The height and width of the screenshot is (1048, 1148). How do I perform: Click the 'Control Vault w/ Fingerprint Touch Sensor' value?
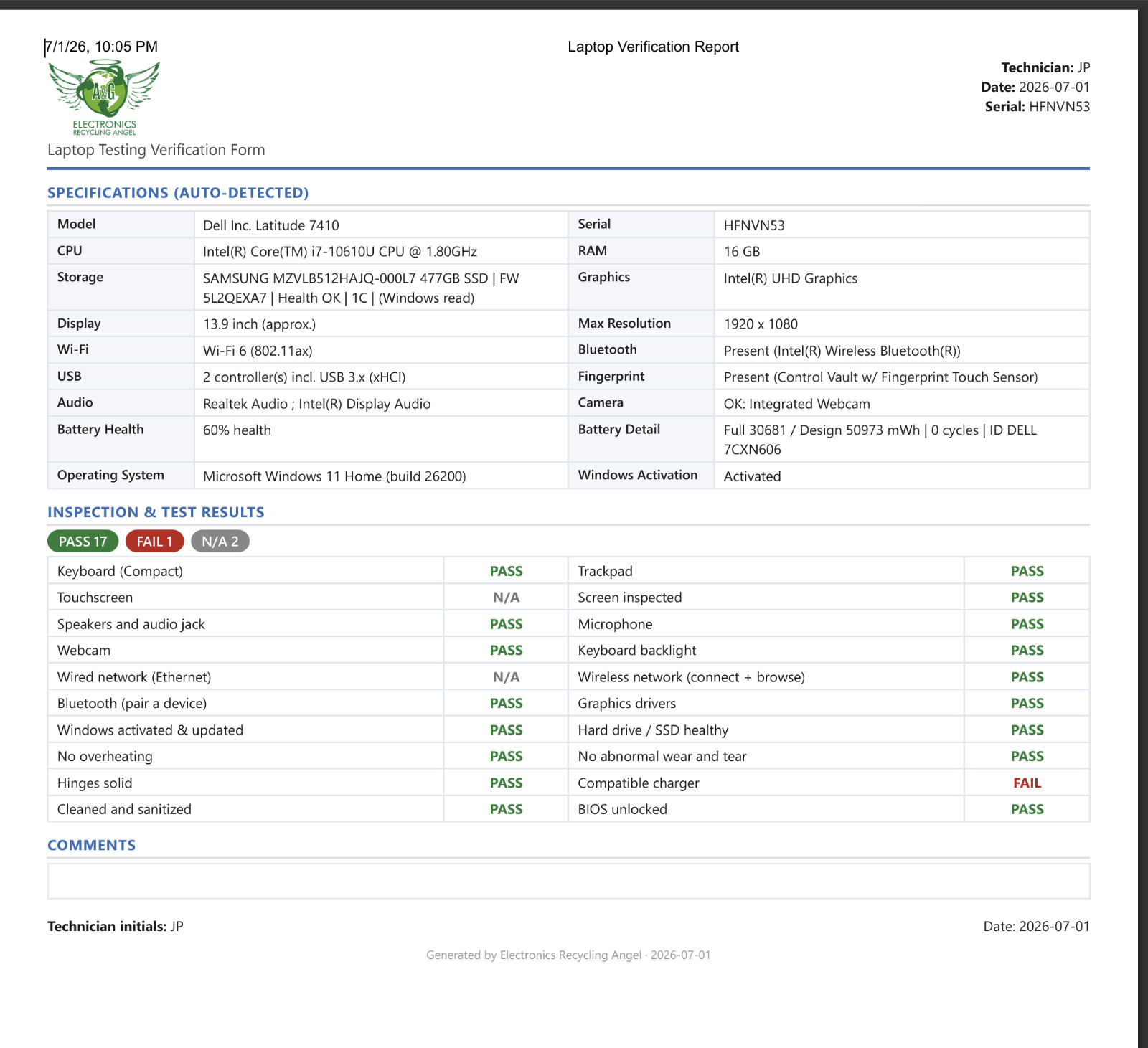[x=881, y=377]
